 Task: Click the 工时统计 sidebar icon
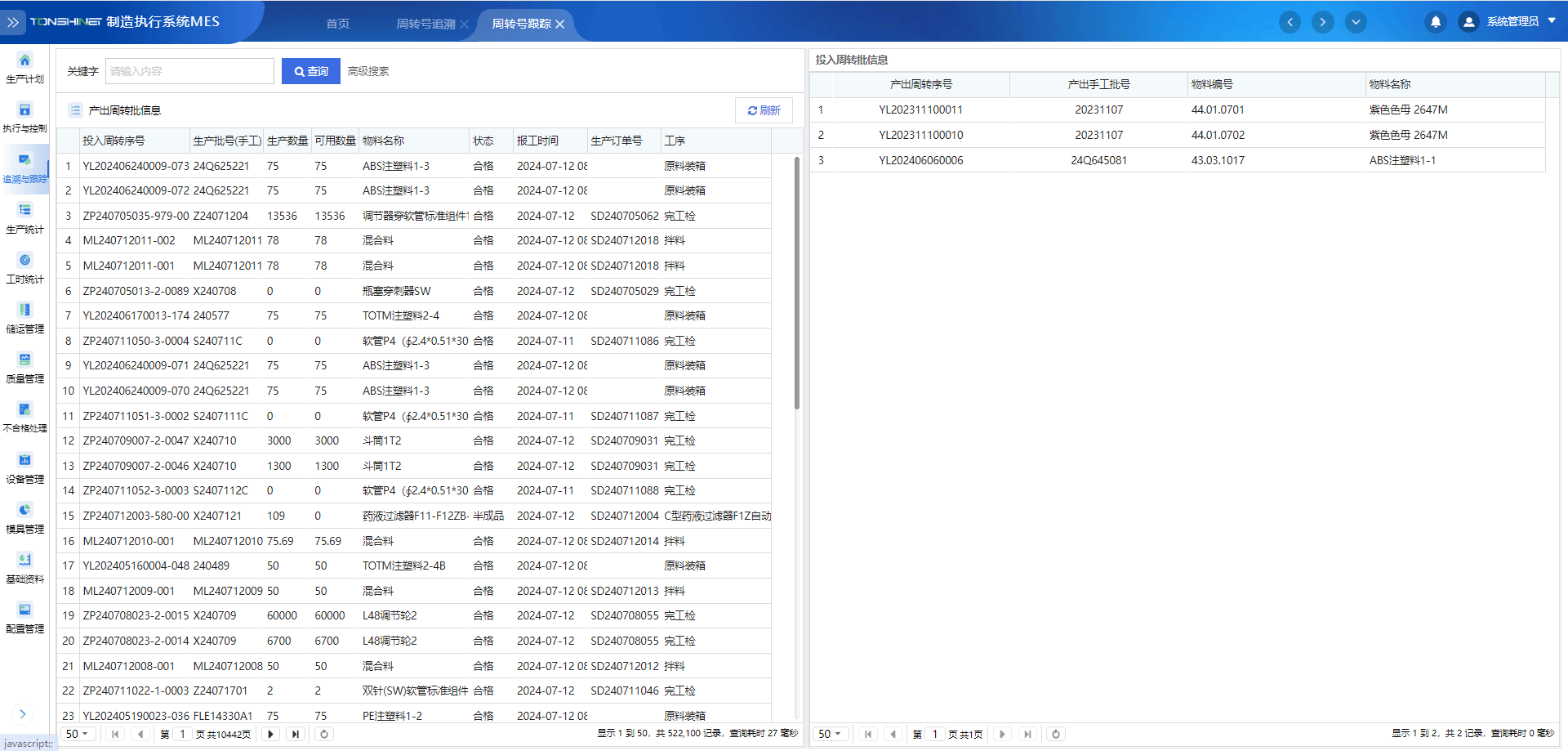pos(24,261)
